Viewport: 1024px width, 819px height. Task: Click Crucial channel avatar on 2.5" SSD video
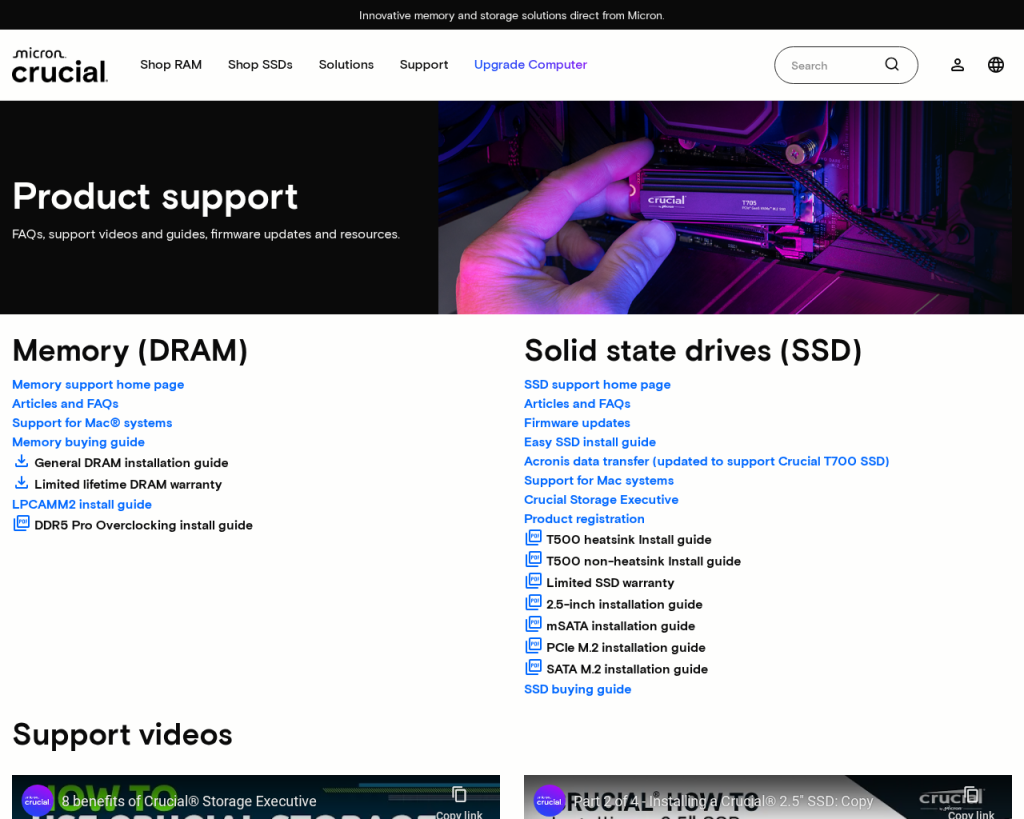549,801
